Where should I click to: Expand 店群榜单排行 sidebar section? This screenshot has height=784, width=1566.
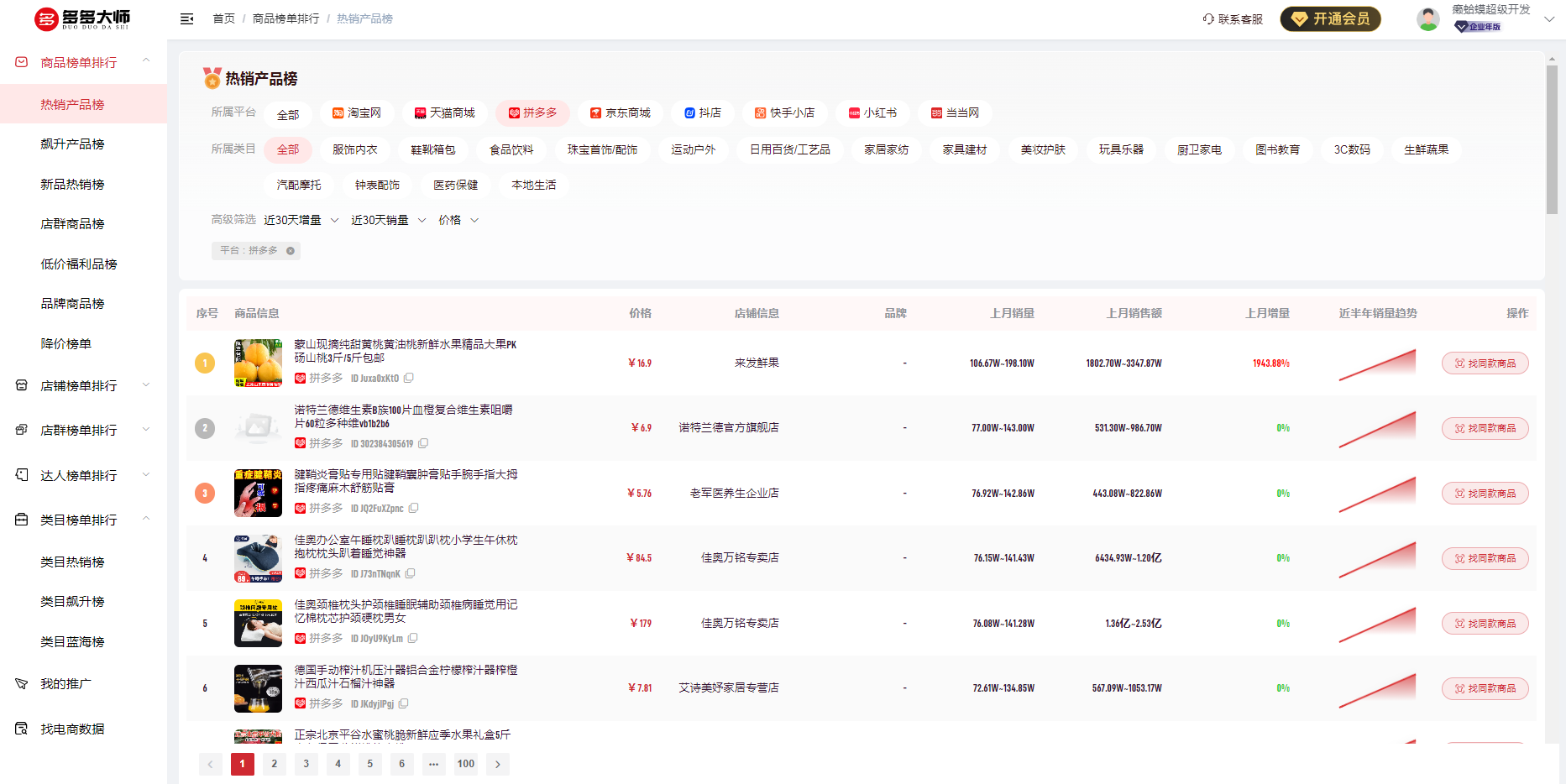pos(146,430)
